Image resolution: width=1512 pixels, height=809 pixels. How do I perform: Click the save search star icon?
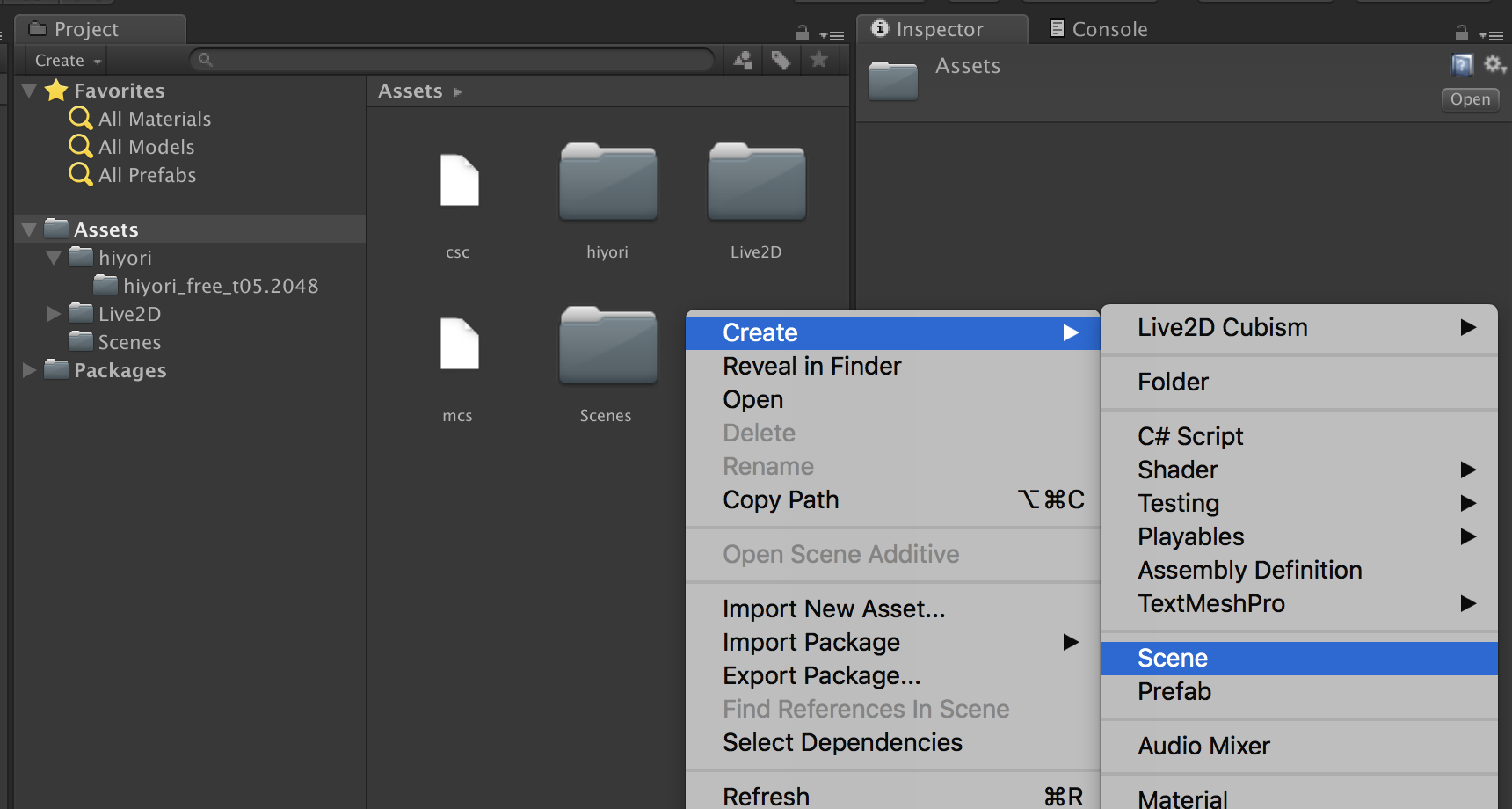(x=818, y=60)
